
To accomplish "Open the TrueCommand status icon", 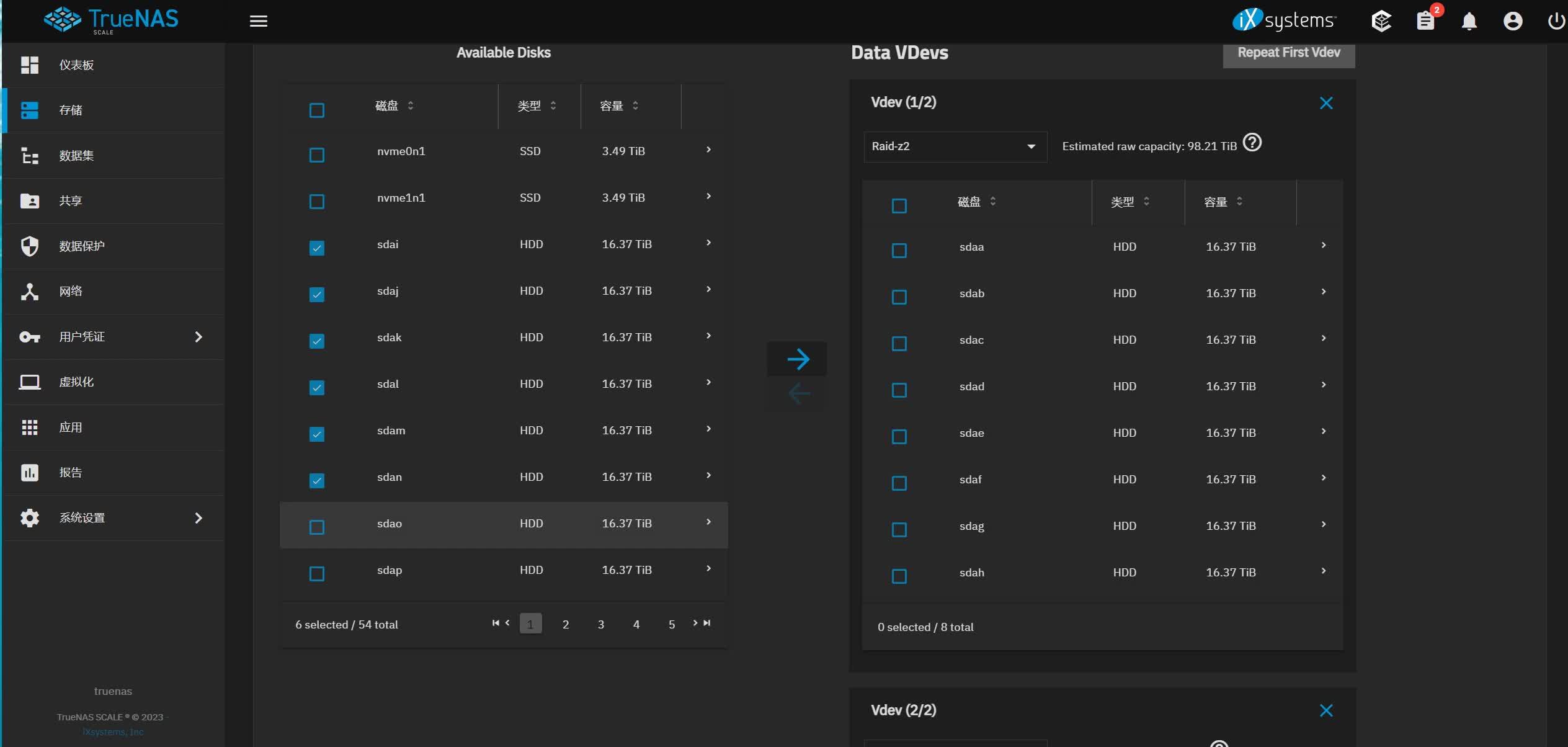I will (x=1381, y=21).
